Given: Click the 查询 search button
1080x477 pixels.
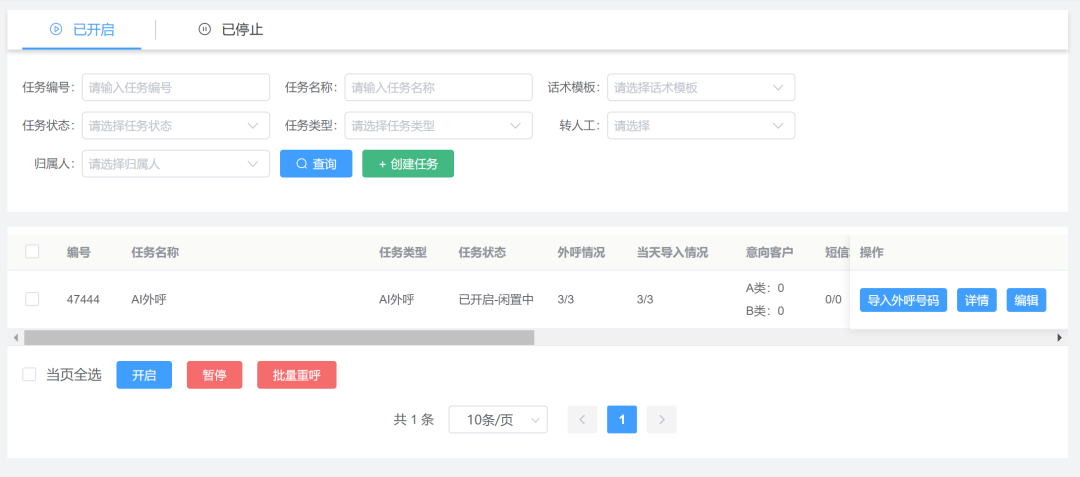Looking at the screenshot, I should 316,164.
